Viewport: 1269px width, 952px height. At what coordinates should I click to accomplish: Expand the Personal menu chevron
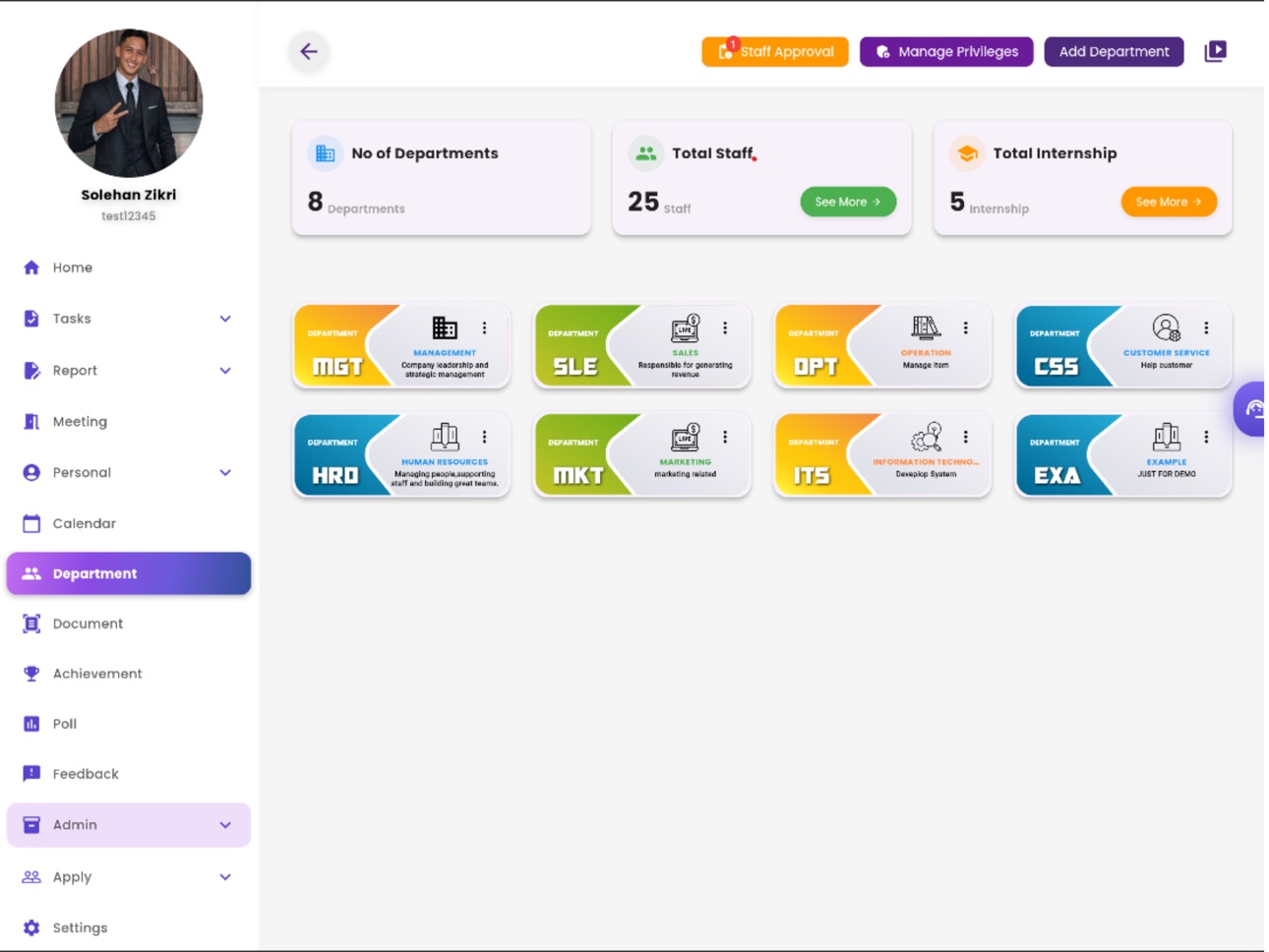pyautogui.click(x=225, y=473)
